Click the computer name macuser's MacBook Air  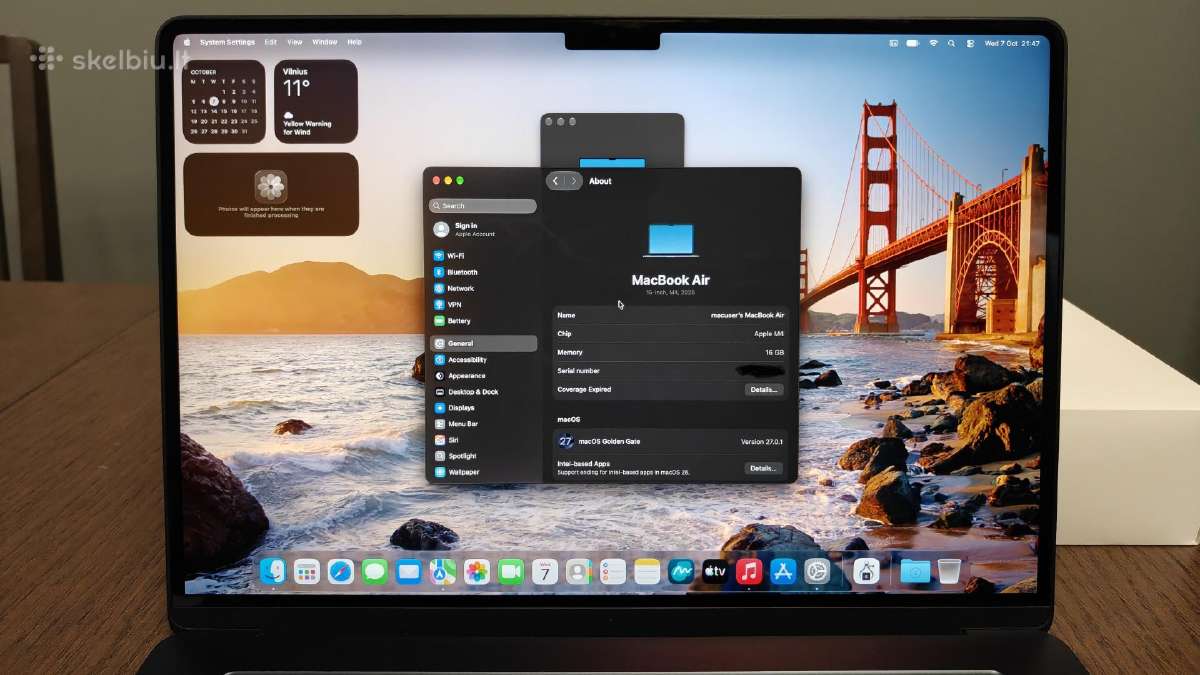pyautogui.click(x=748, y=315)
